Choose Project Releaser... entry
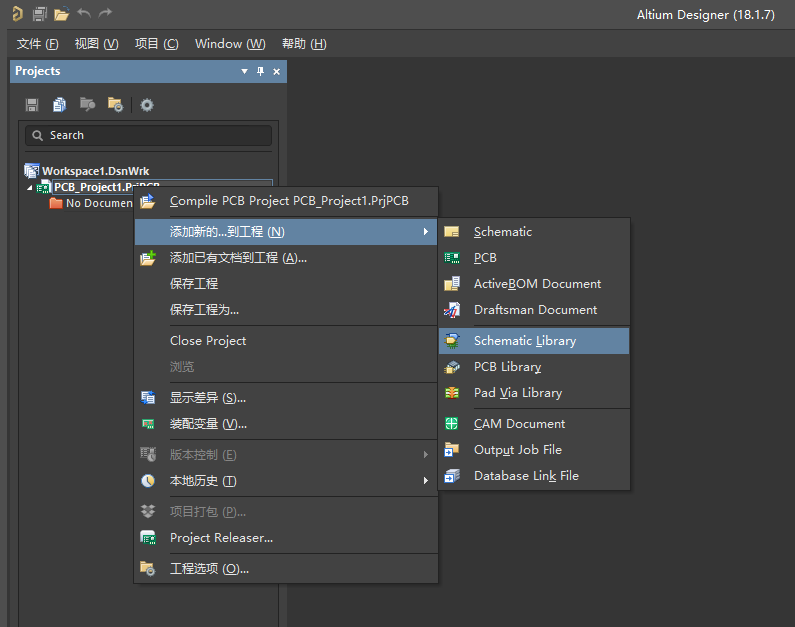Image resolution: width=795 pixels, height=627 pixels. [286, 538]
